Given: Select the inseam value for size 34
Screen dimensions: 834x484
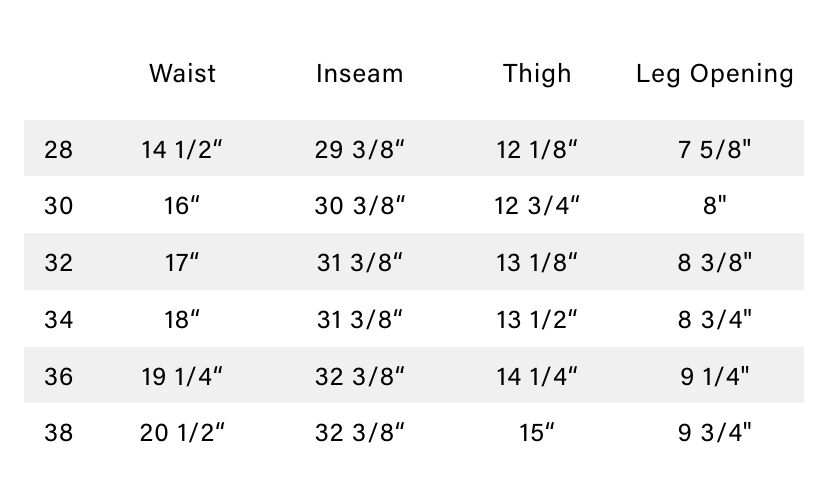Looking at the screenshot, I should pyautogui.click(x=360, y=320).
